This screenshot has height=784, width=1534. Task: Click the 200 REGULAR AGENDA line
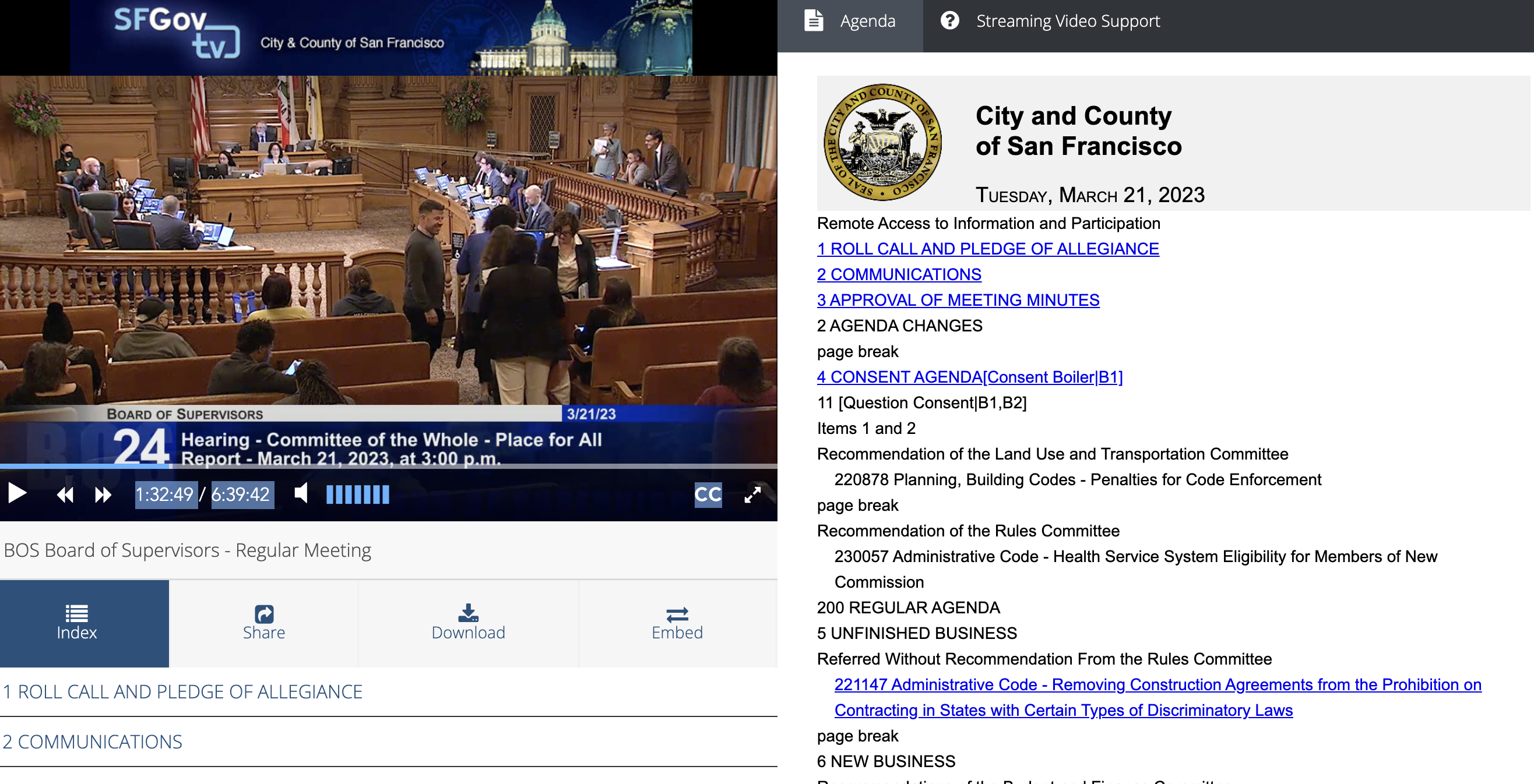(908, 607)
